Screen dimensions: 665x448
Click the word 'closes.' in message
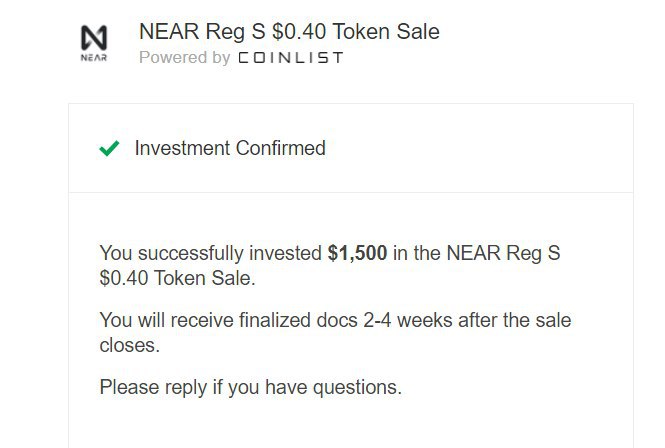point(129,346)
